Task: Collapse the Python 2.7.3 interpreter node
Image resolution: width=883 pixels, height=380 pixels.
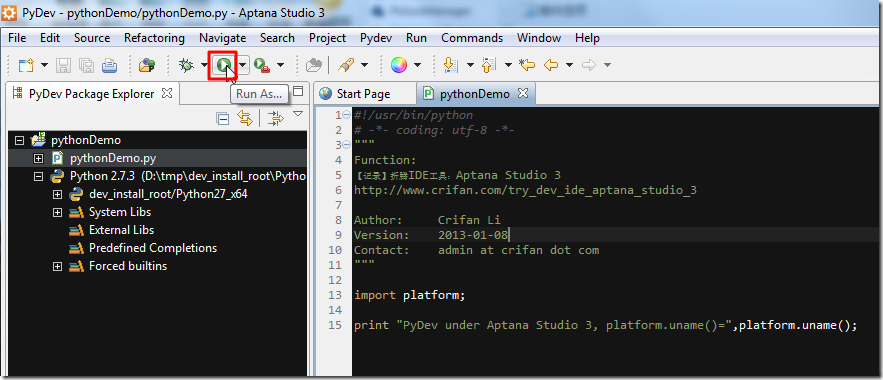Action: click(38, 176)
